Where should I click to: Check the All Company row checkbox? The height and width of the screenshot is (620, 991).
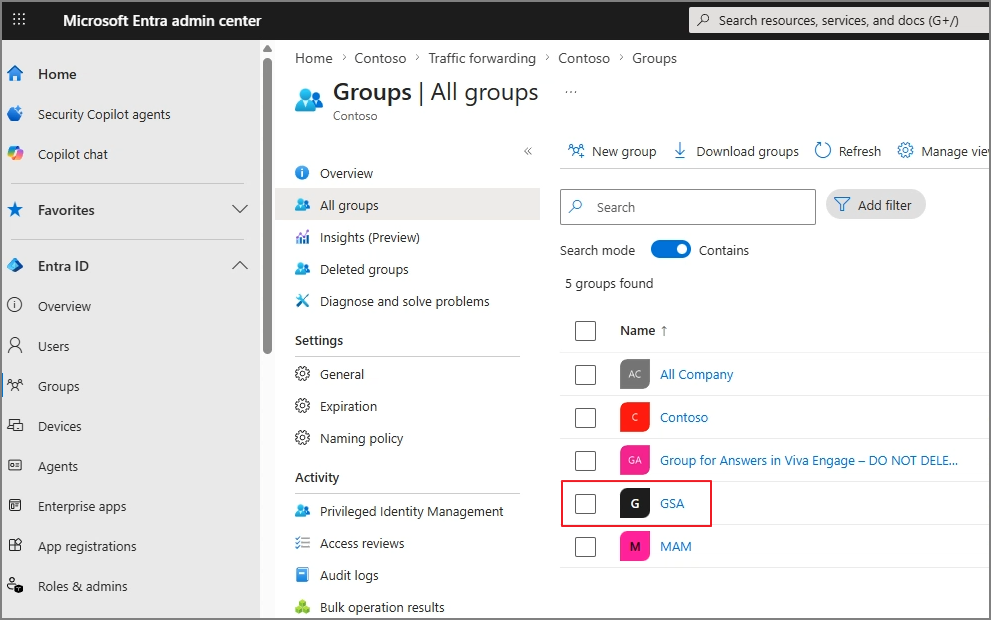click(x=585, y=374)
